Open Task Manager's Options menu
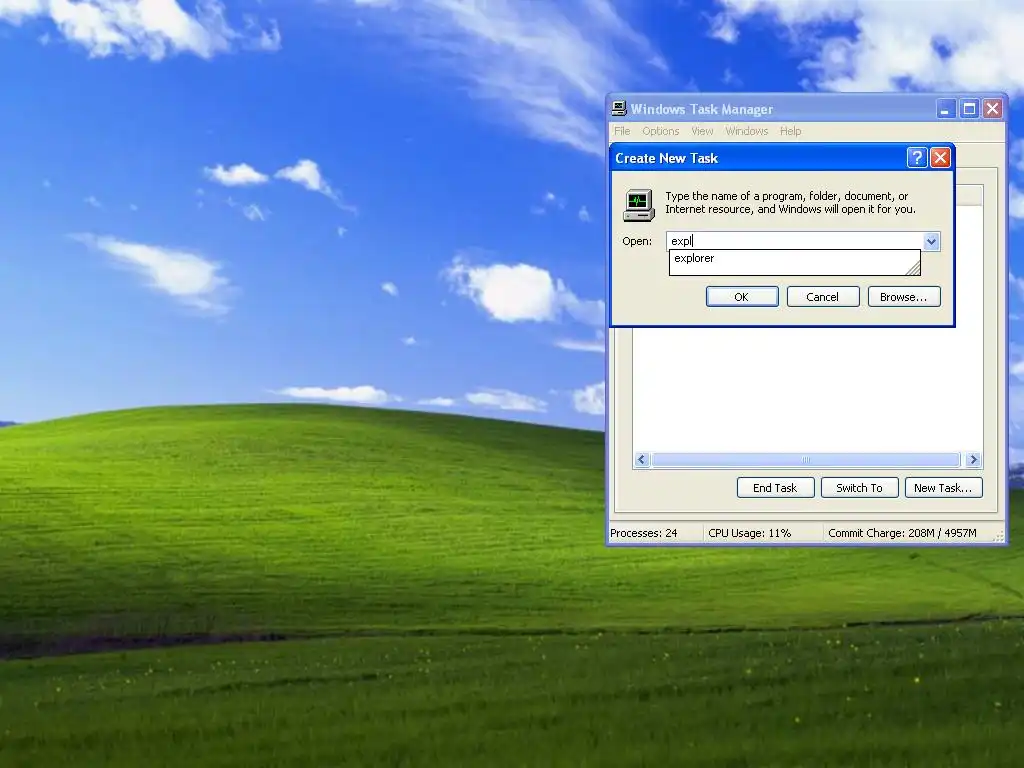Viewport: 1024px width, 768px height. 661,131
